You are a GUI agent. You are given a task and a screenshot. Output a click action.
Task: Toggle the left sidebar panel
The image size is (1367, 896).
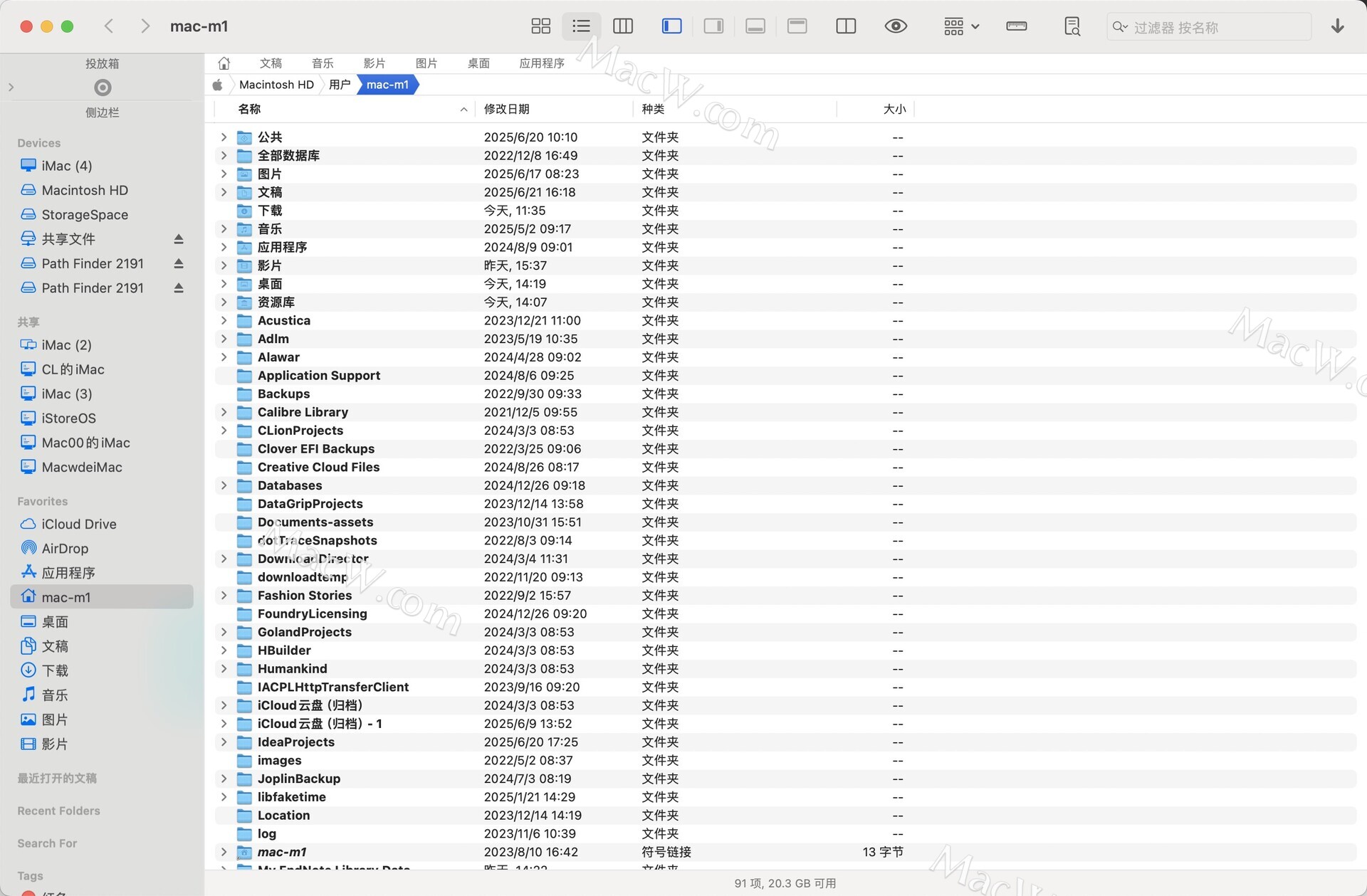pyautogui.click(x=671, y=26)
